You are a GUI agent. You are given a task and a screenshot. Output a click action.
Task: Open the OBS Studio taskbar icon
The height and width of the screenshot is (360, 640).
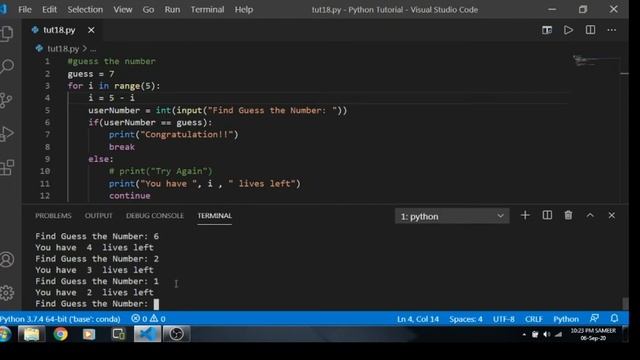(x=176, y=334)
